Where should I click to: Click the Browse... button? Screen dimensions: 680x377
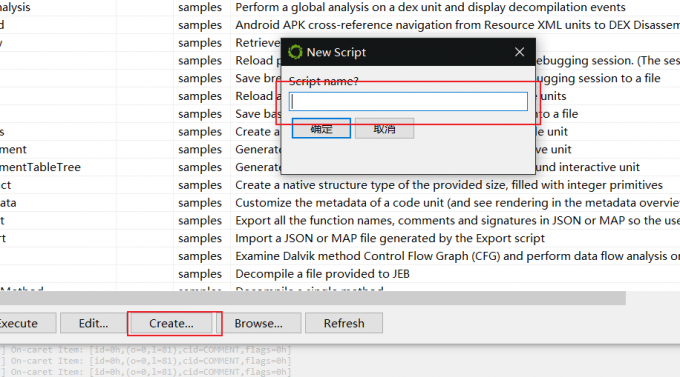[258, 323]
